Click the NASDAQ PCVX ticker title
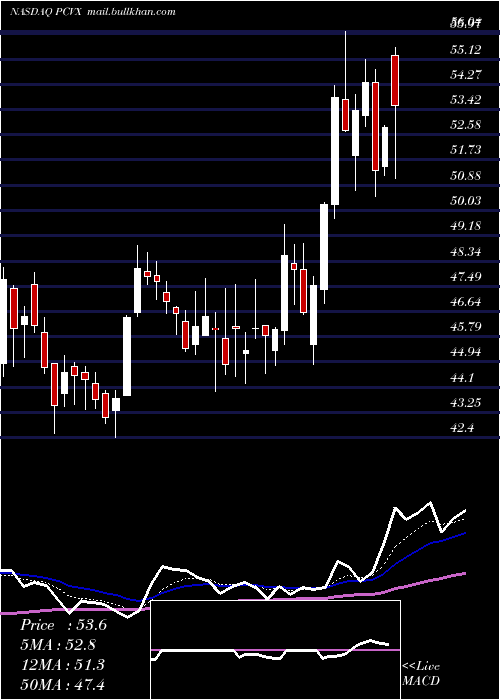Viewport: 500px width, 700px height. (x=45, y=12)
